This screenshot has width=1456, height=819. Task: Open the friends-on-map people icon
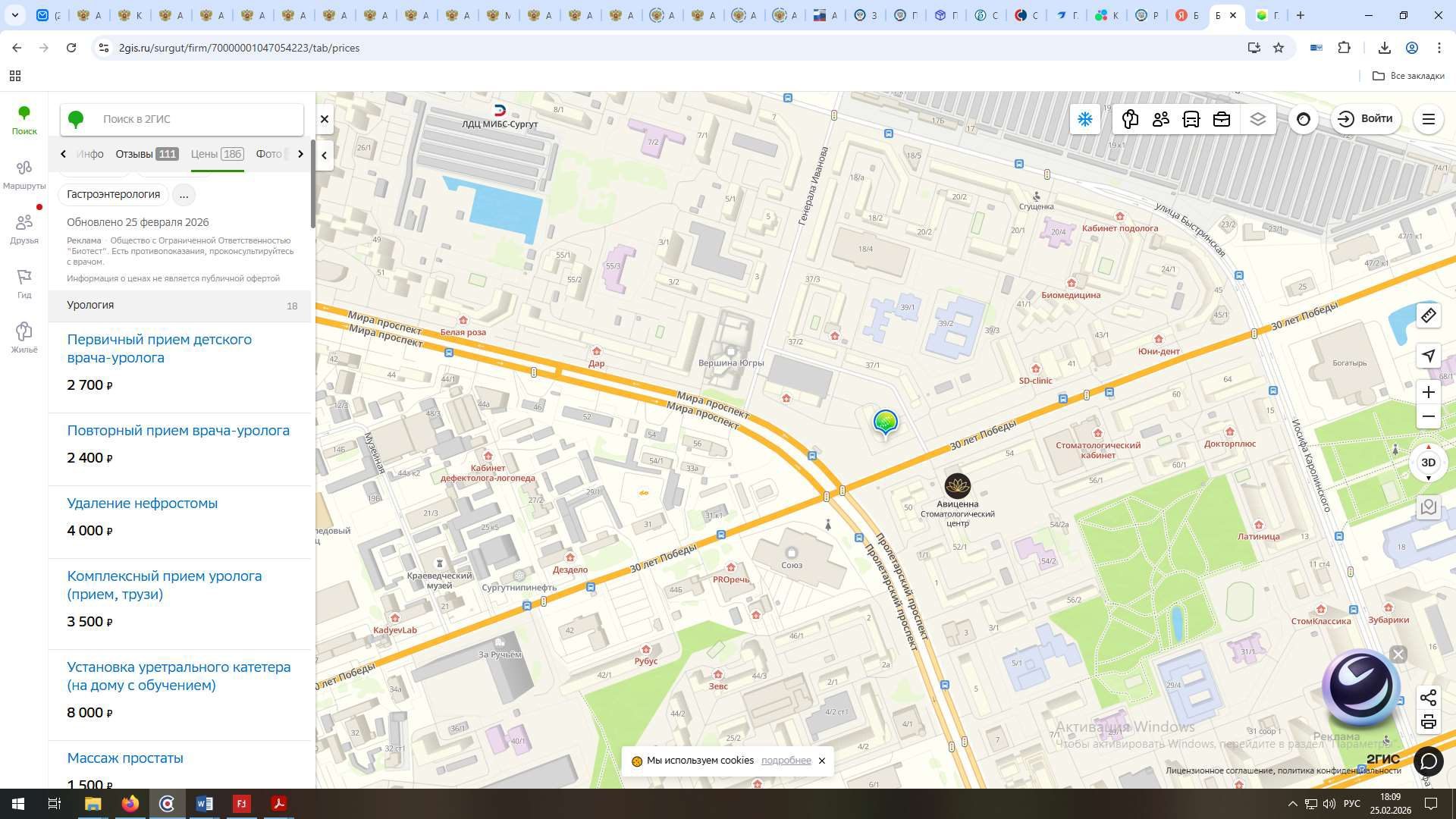tap(1160, 119)
